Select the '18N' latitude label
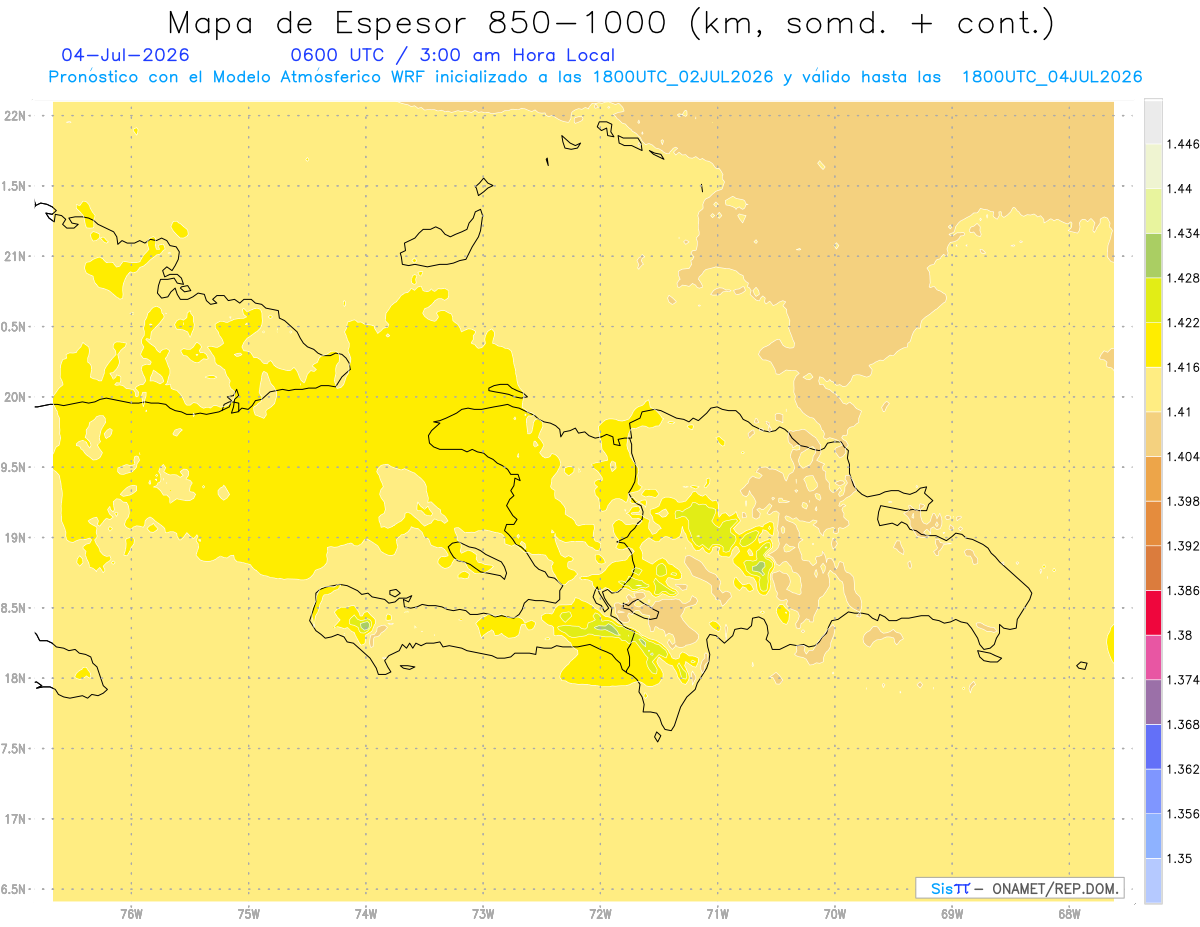The width and height of the screenshot is (1200, 927). (14, 678)
